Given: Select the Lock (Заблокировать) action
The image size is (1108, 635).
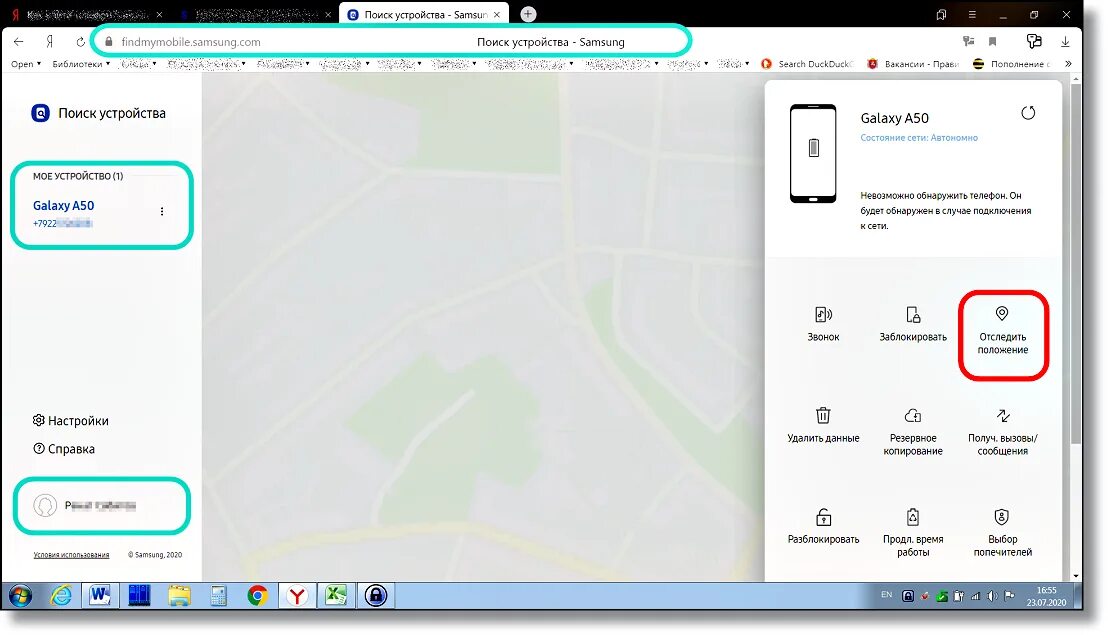Looking at the screenshot, I should [913, 324].
